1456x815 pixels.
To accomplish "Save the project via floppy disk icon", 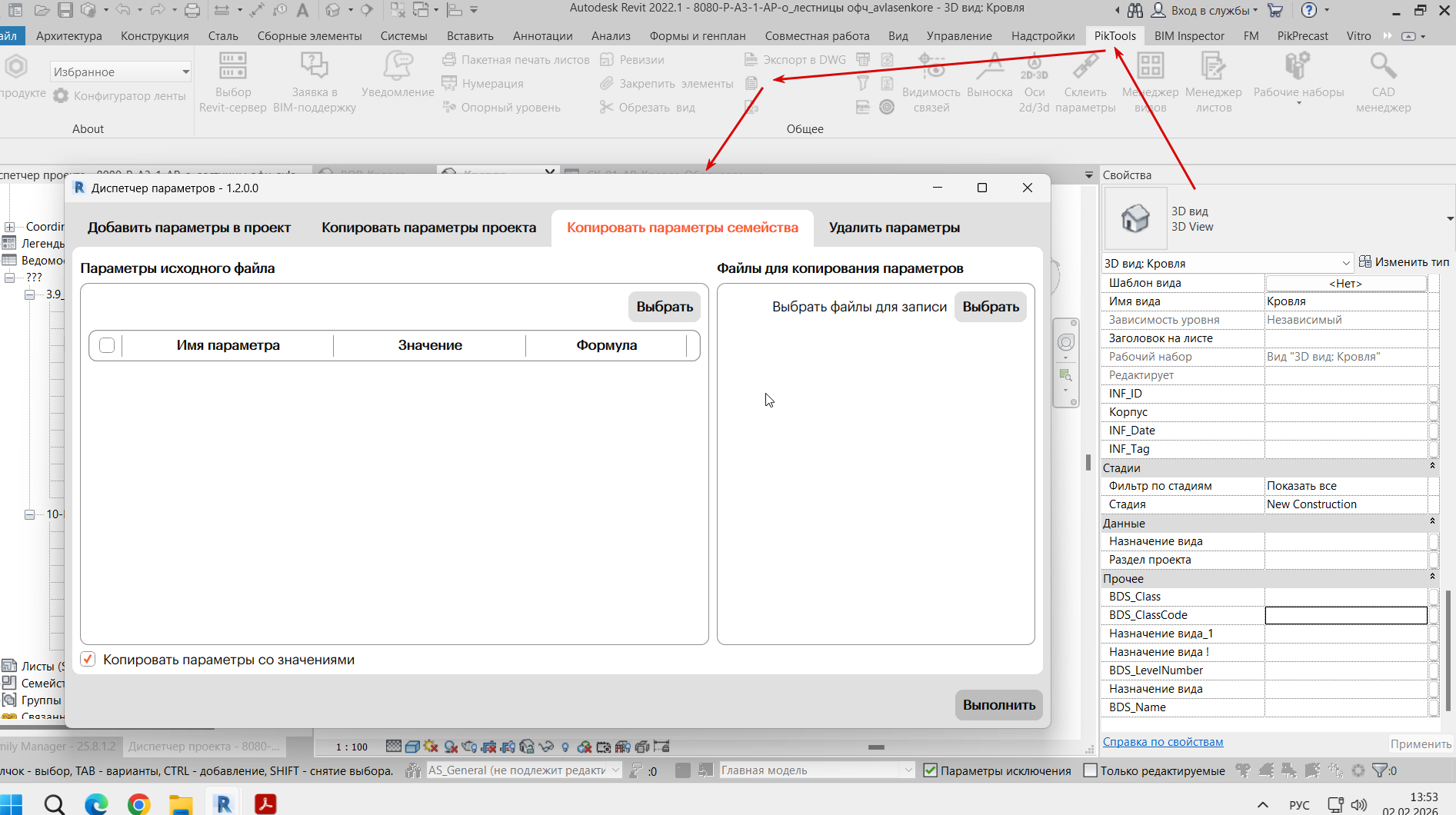I will point(65,10).
